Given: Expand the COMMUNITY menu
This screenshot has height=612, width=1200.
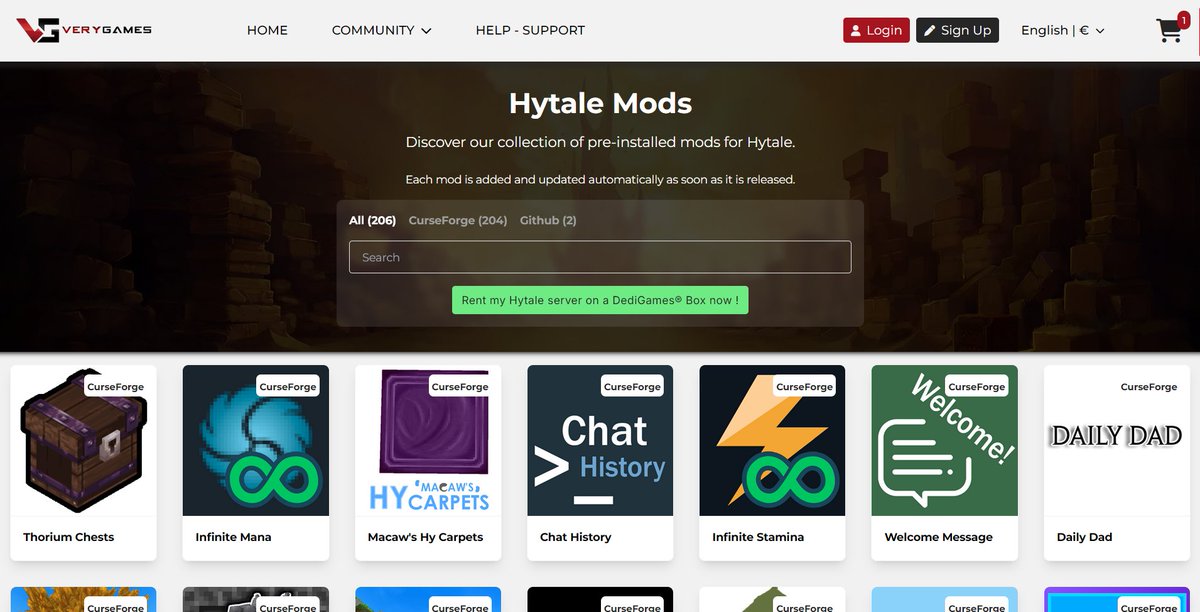Looking at the screenshot, I should tap(381, 30).
